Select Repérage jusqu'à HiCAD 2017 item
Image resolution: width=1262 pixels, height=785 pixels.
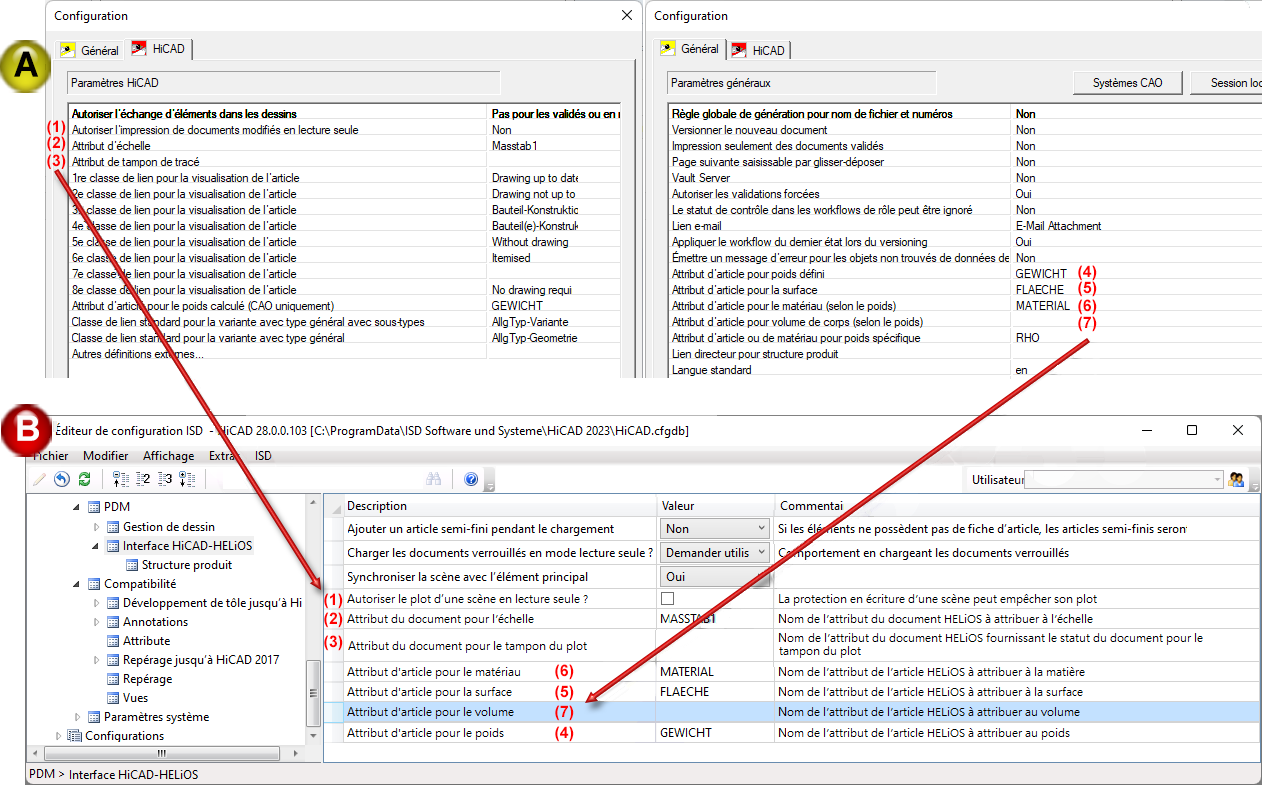click(201, 660)
